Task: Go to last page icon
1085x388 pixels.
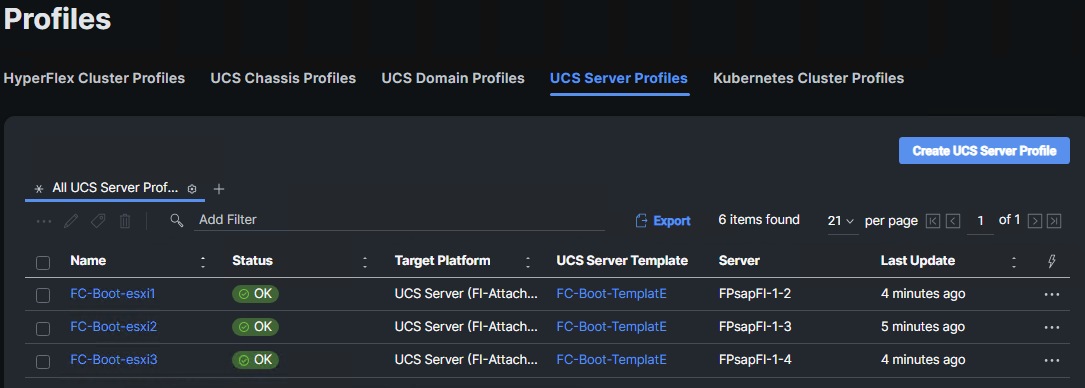Action: coord(1055,221)
